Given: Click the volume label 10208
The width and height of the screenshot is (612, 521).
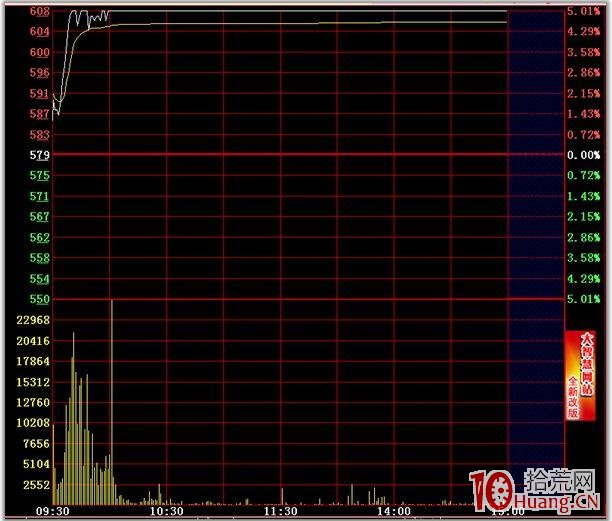Looking at the screenshot, I should tap(33, 423).
